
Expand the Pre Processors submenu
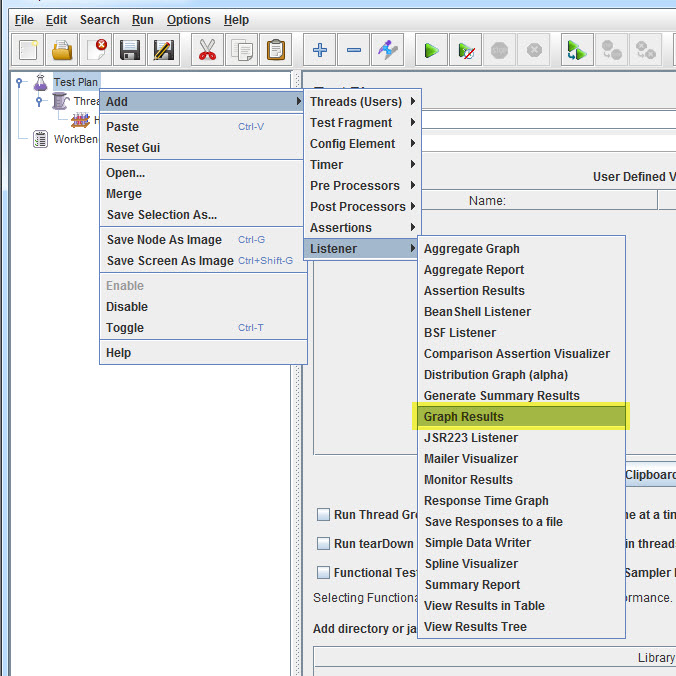pyautogui.click(x=362, y=185)
